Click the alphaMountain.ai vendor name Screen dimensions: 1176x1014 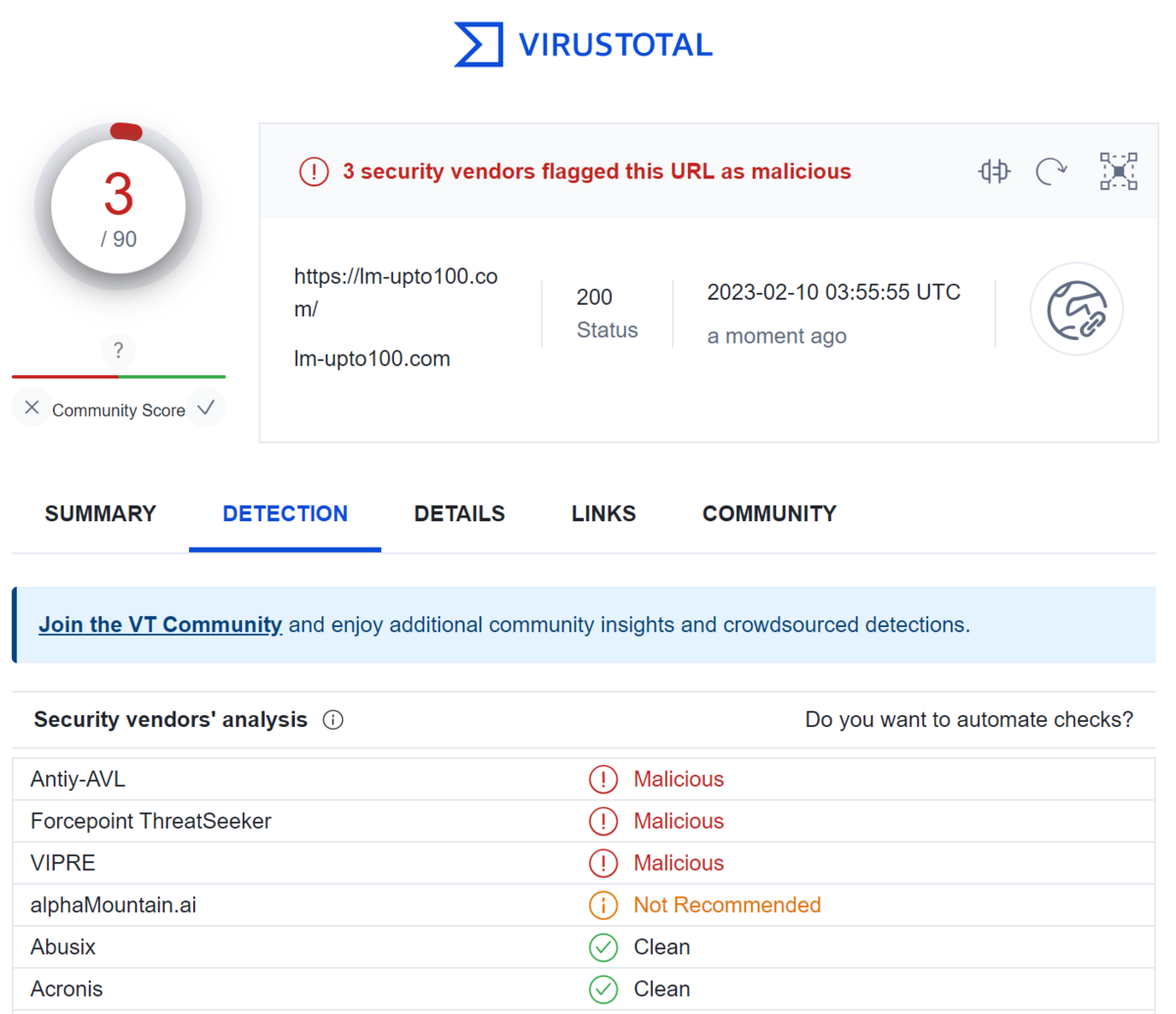(114, 905)
